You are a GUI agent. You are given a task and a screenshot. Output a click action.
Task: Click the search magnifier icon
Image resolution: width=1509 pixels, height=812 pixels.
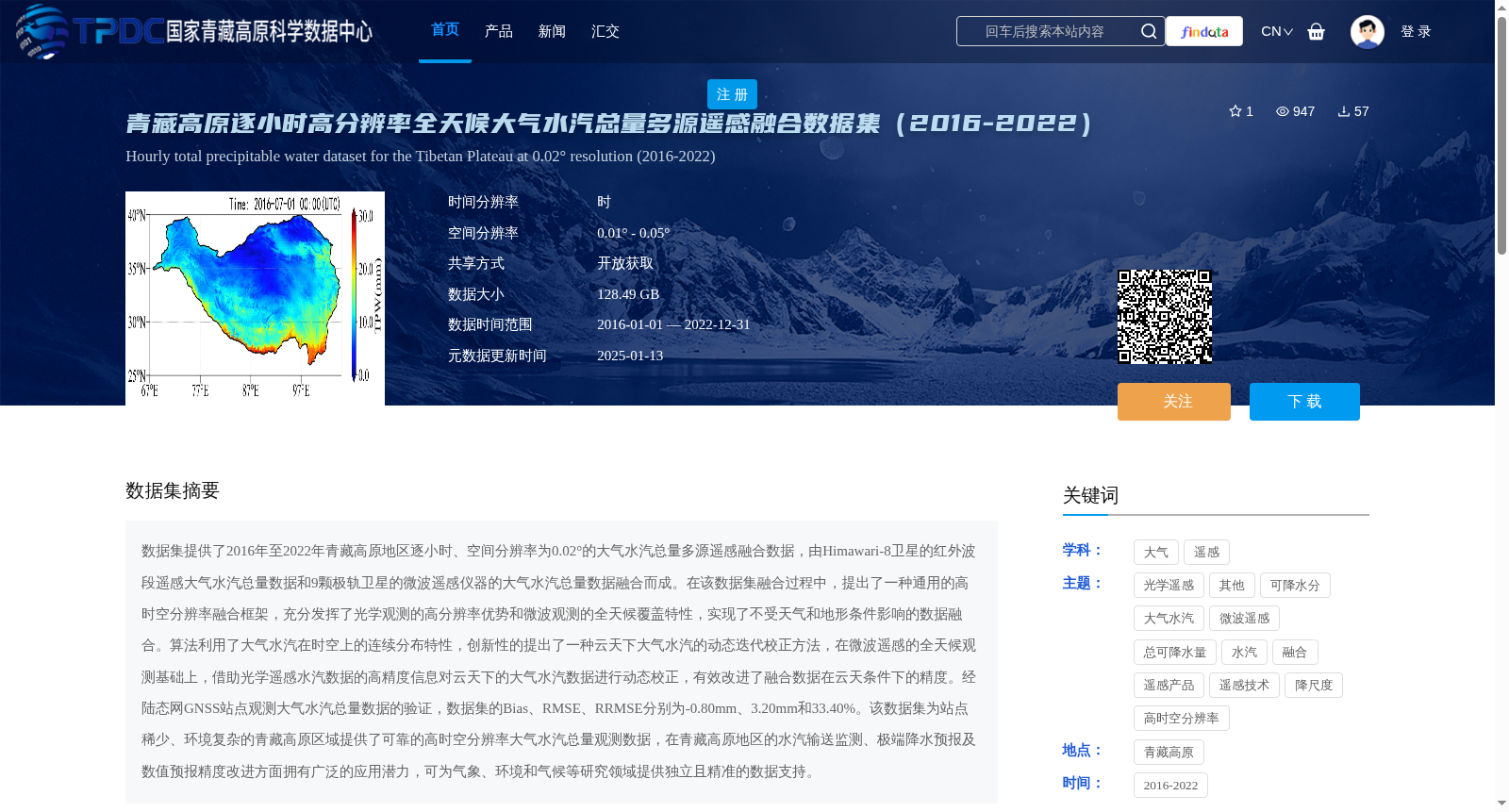tap(1149, 31)
